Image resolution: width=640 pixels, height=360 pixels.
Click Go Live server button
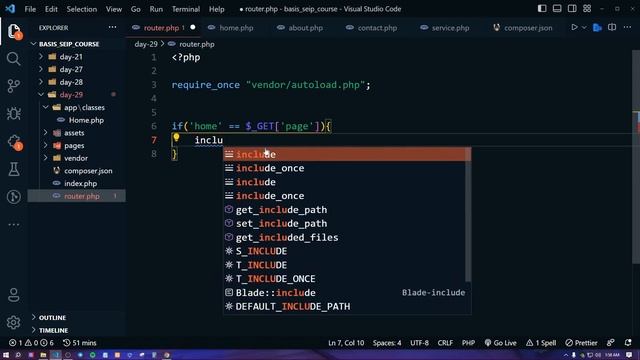point(500,343)
